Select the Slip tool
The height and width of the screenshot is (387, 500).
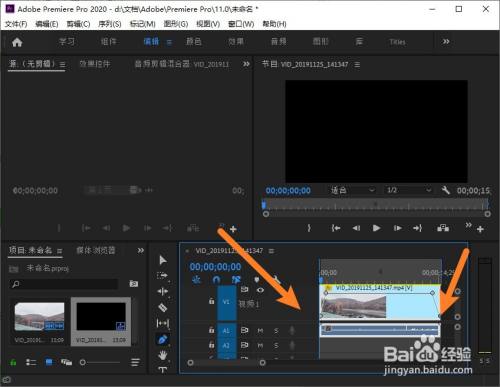163,323
